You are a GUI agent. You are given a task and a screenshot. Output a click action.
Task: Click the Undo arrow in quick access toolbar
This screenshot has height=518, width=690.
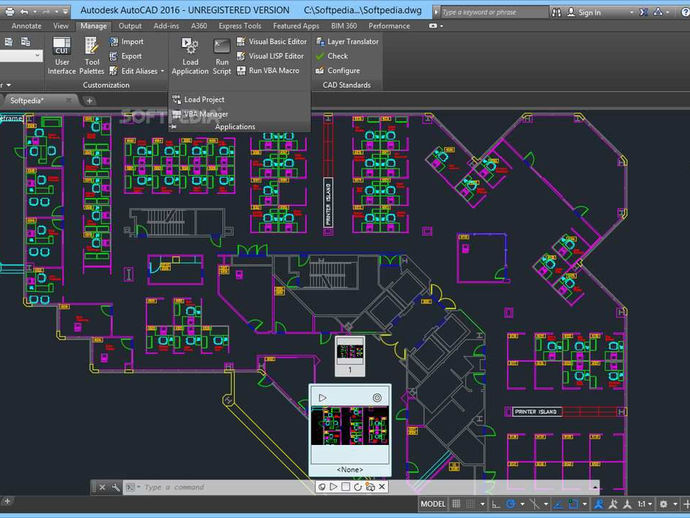24,12
